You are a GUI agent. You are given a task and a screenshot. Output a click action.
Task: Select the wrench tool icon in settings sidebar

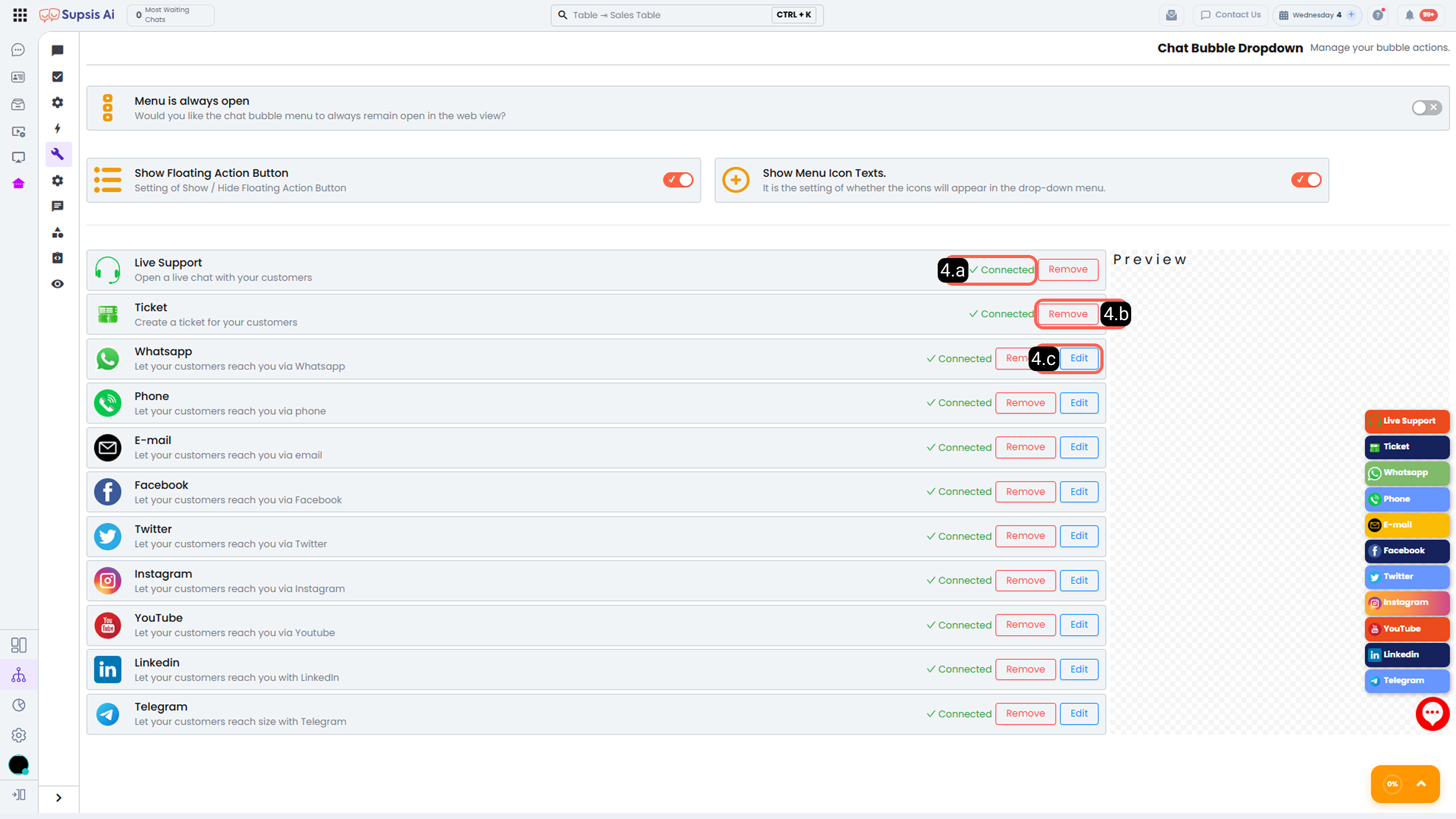[58, 154]
